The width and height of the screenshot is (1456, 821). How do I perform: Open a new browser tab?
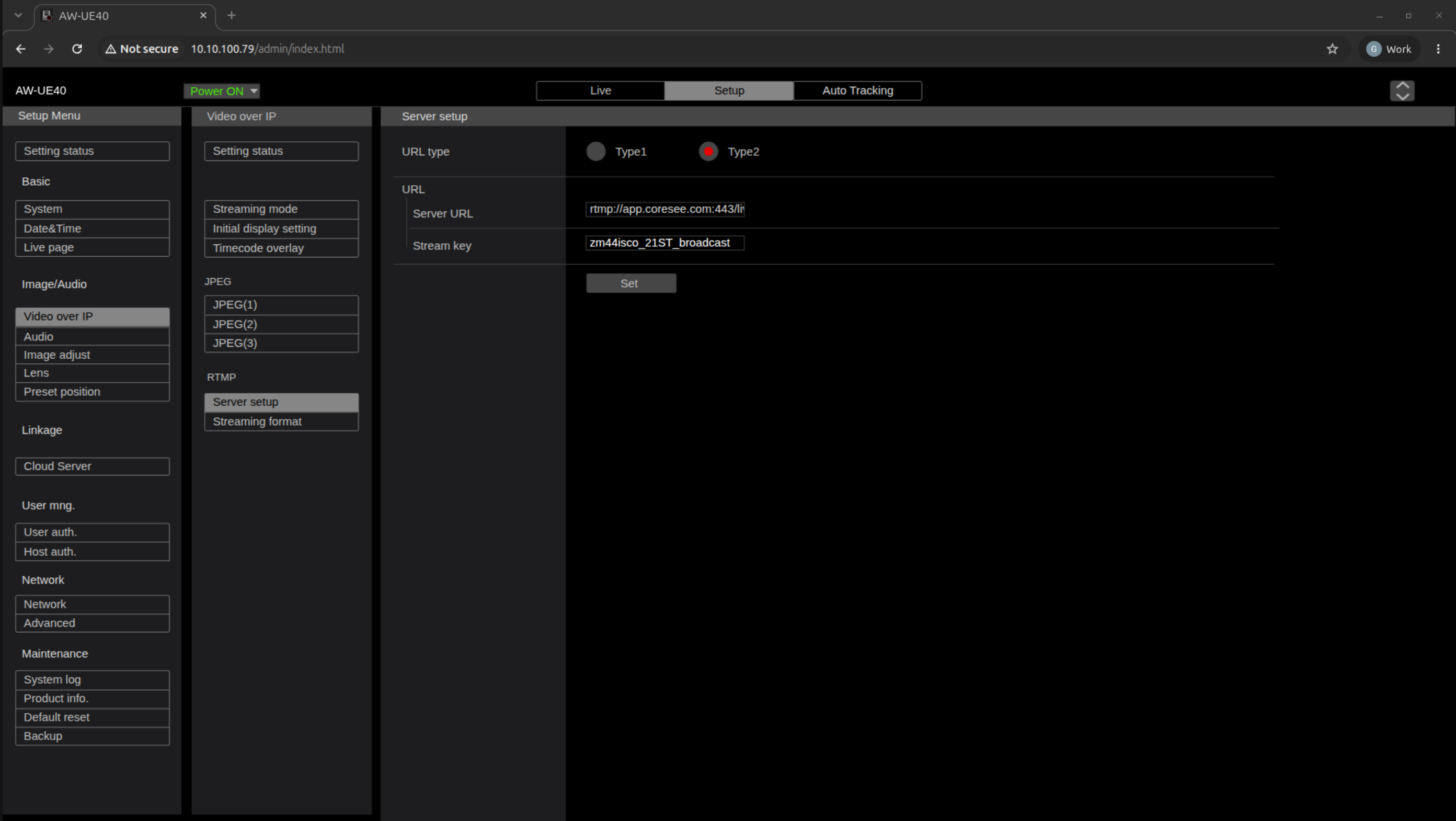pos(231,15)
